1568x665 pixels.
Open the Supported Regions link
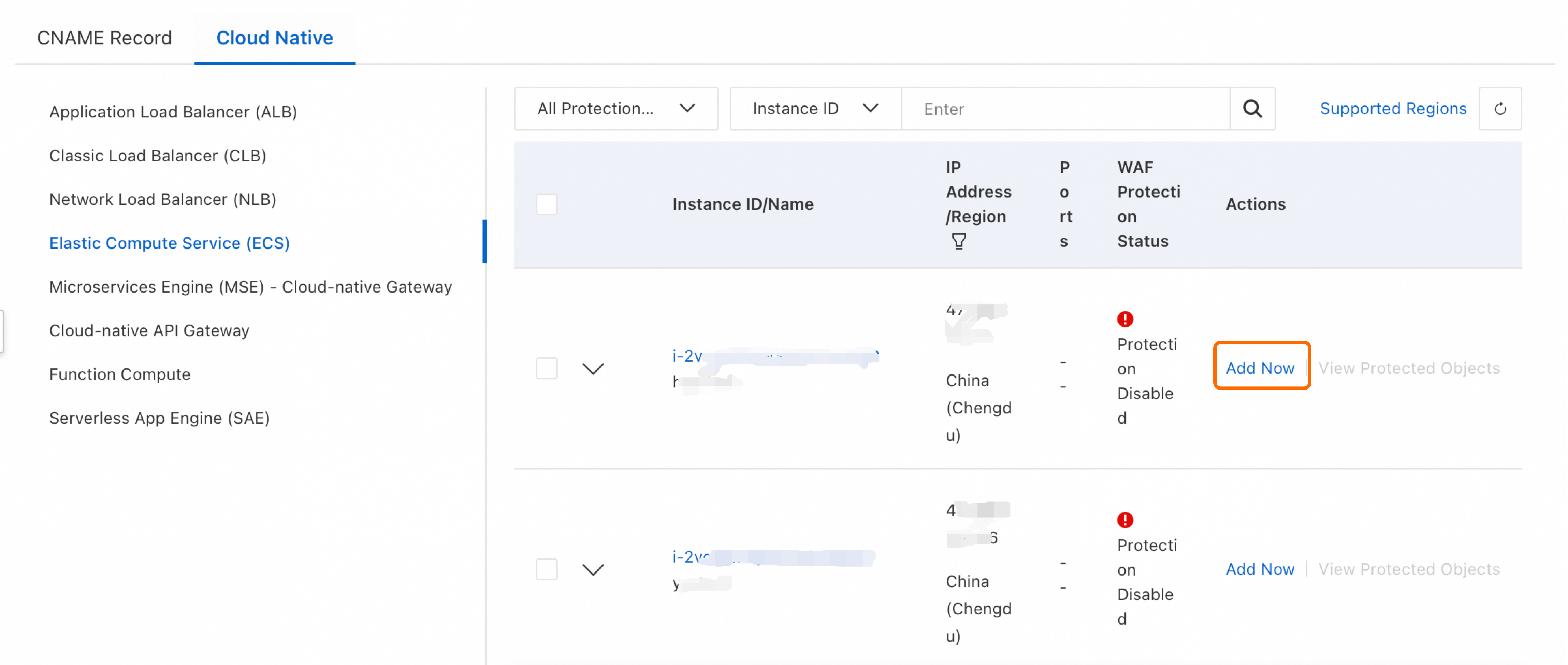tap(1392, 109)
